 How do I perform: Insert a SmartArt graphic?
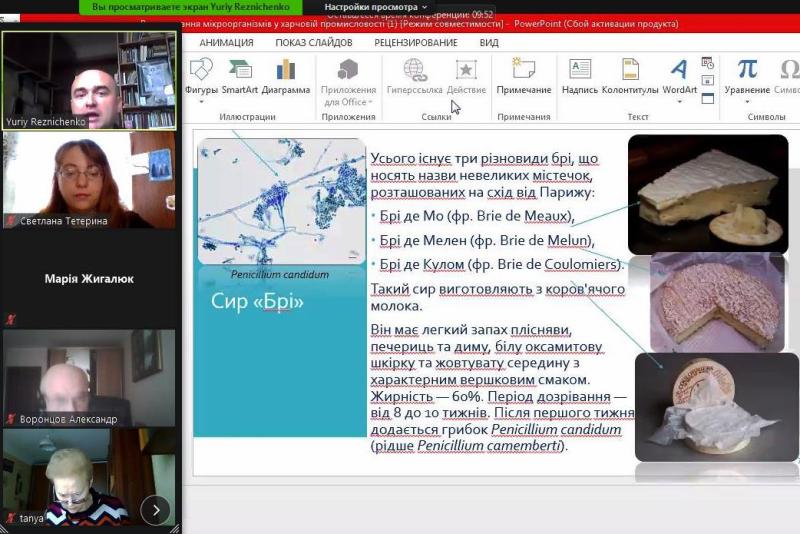(240, 77)
